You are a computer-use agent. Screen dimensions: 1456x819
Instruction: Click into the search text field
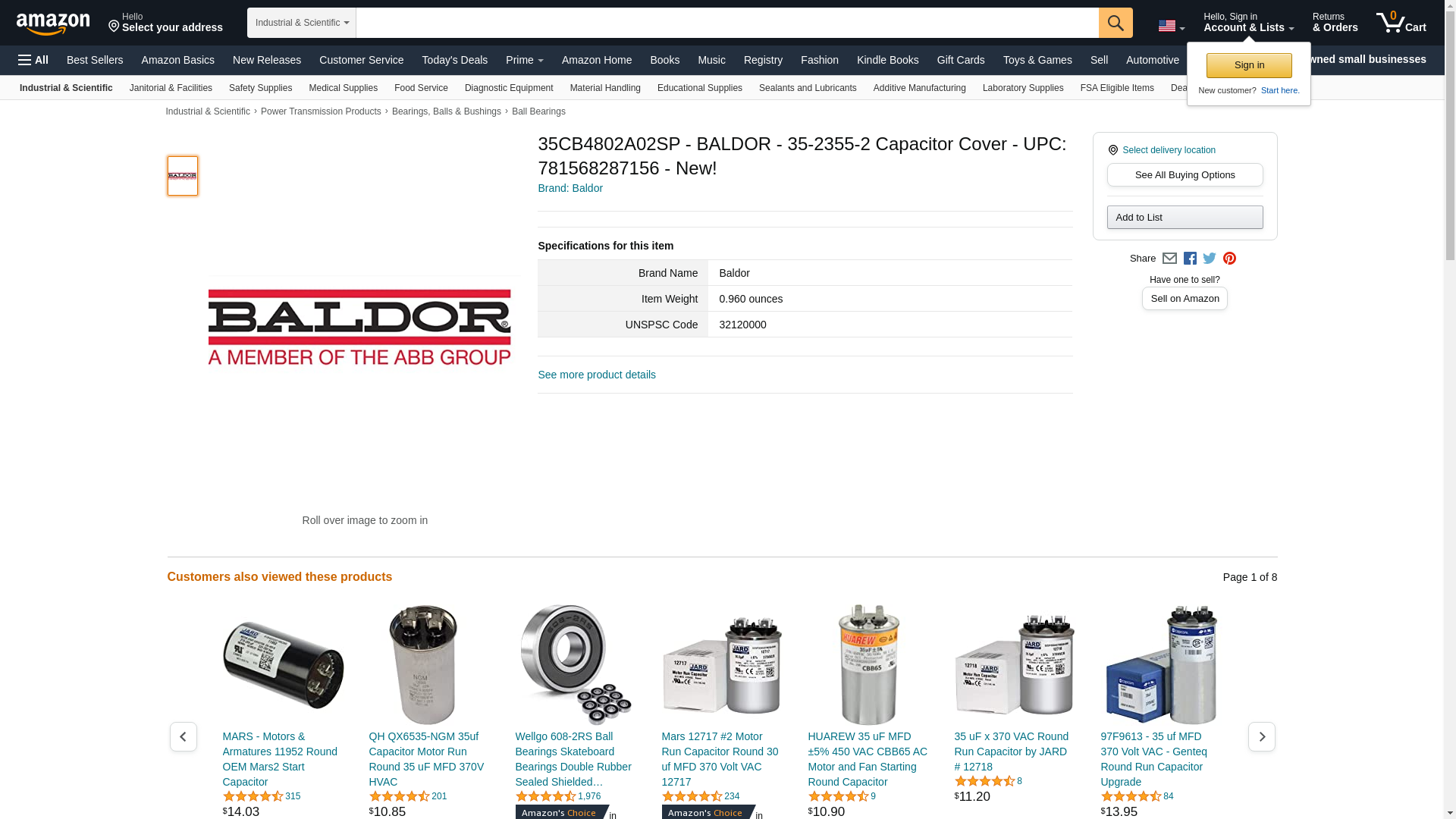[x=727, y=23]
